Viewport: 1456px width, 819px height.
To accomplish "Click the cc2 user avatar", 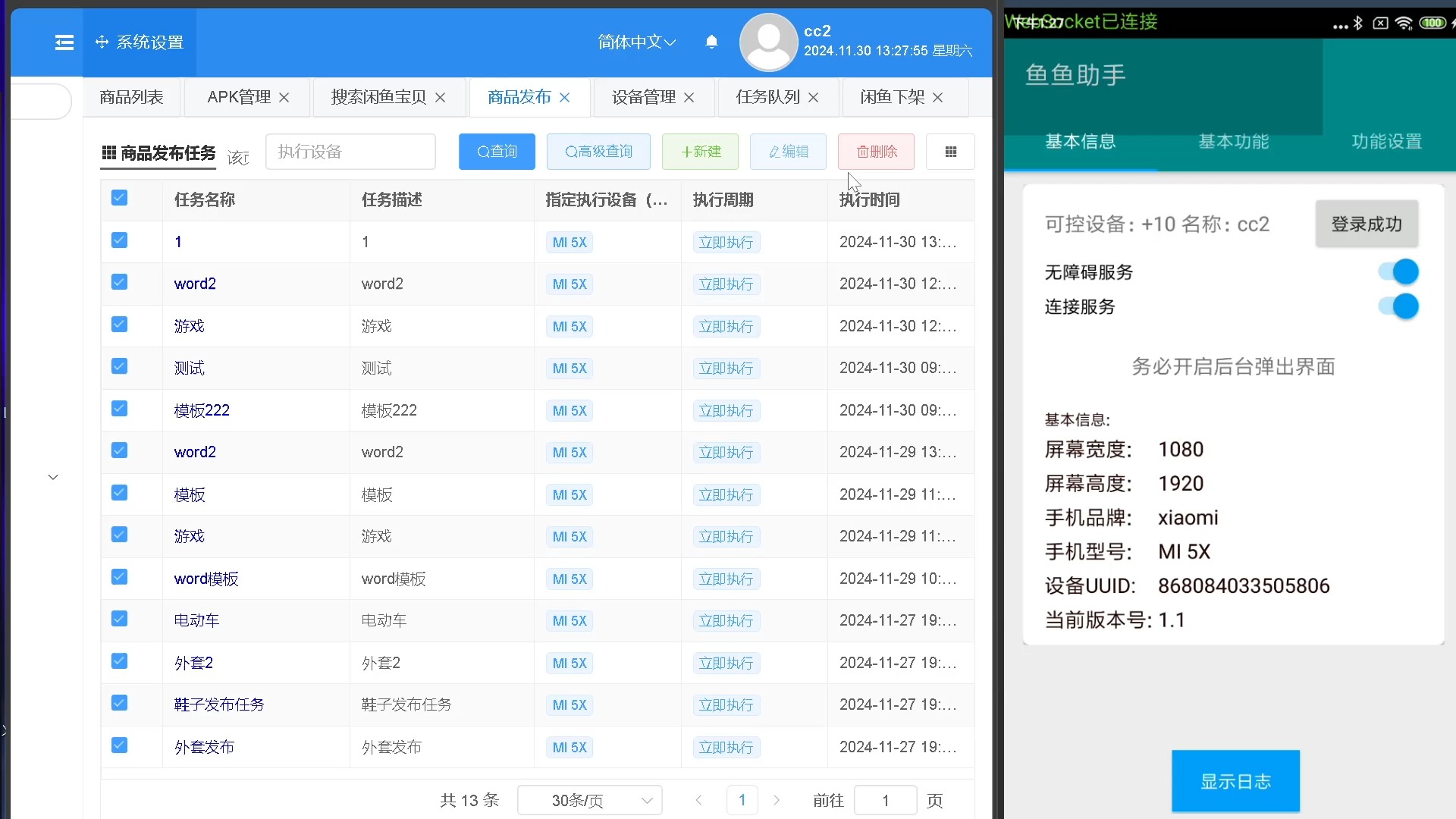I will [768, 42].
